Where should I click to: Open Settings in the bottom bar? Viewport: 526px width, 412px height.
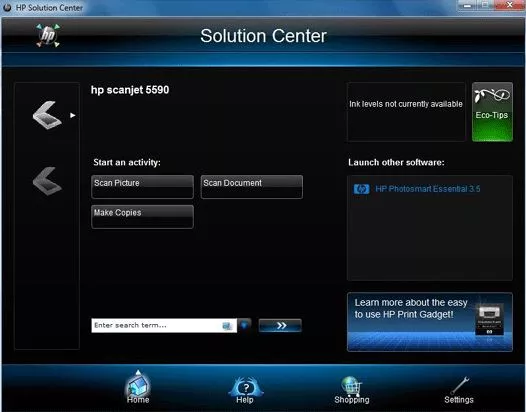459,390
